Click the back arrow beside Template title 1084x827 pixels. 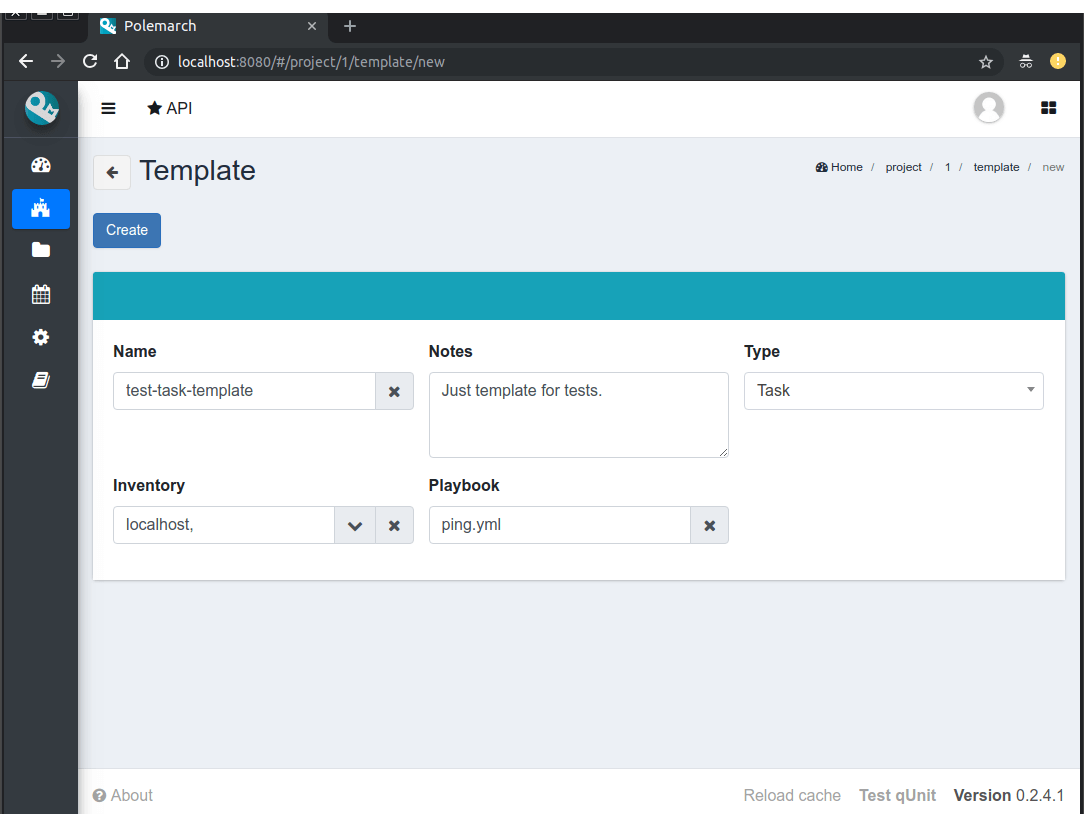[112, 172]
